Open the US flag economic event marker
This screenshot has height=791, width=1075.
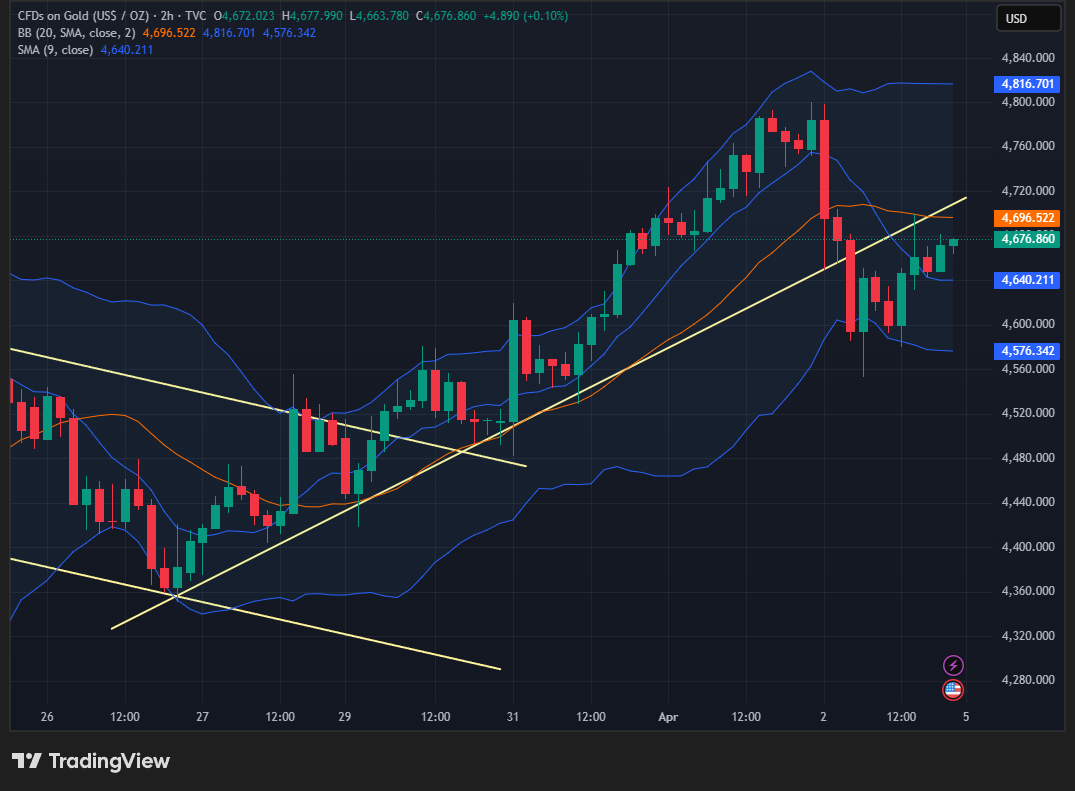coord(953,689)
